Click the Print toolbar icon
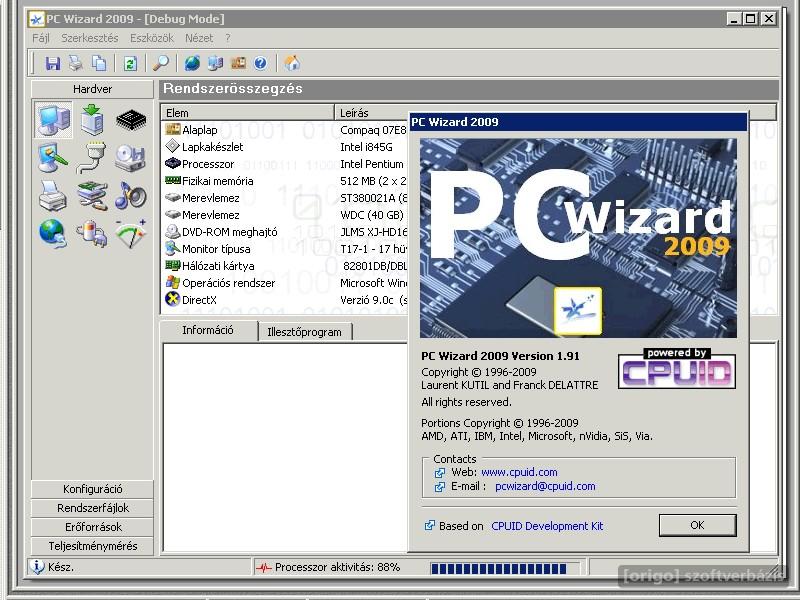 76,63
